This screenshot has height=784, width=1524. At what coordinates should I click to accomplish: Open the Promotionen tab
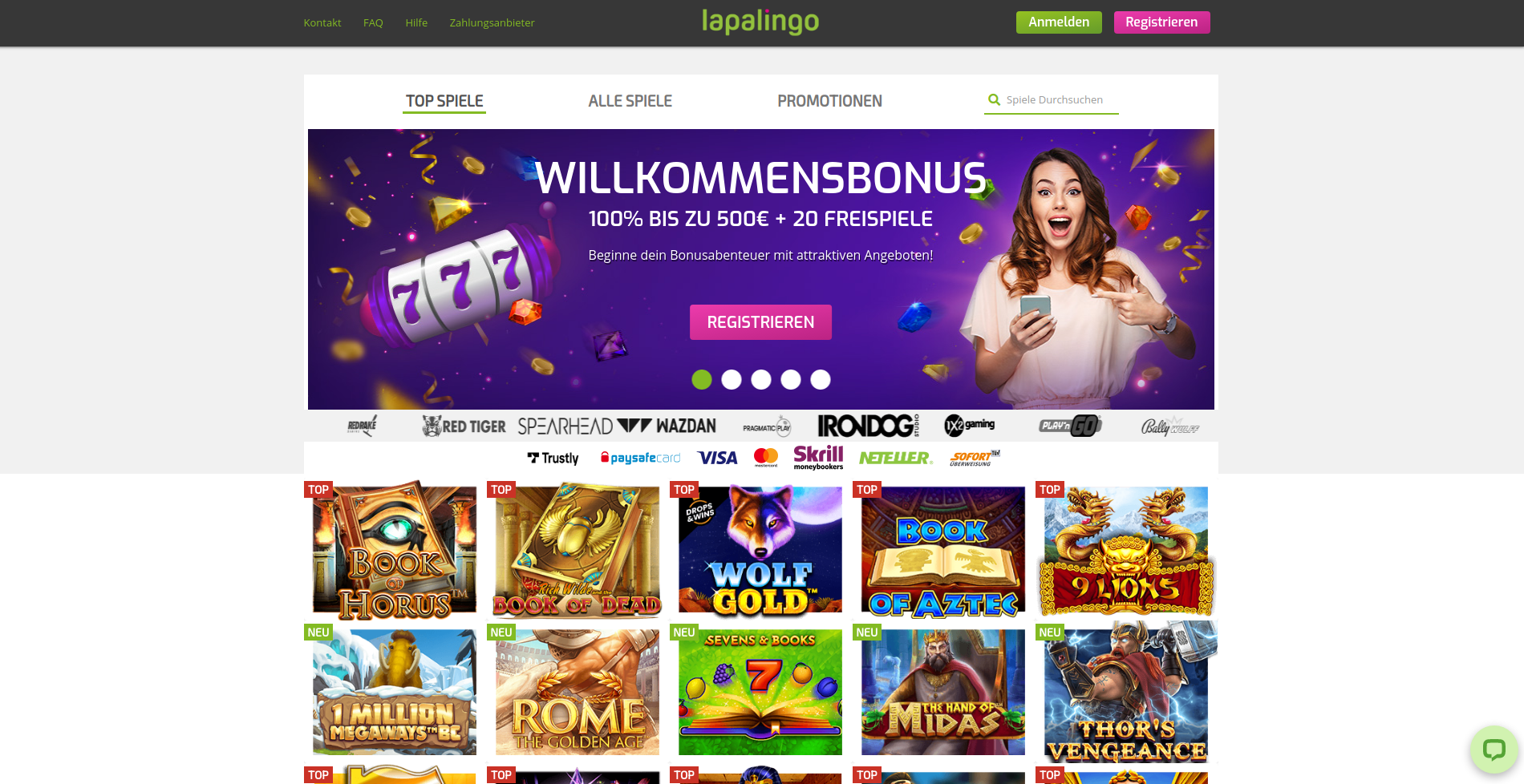829,101
